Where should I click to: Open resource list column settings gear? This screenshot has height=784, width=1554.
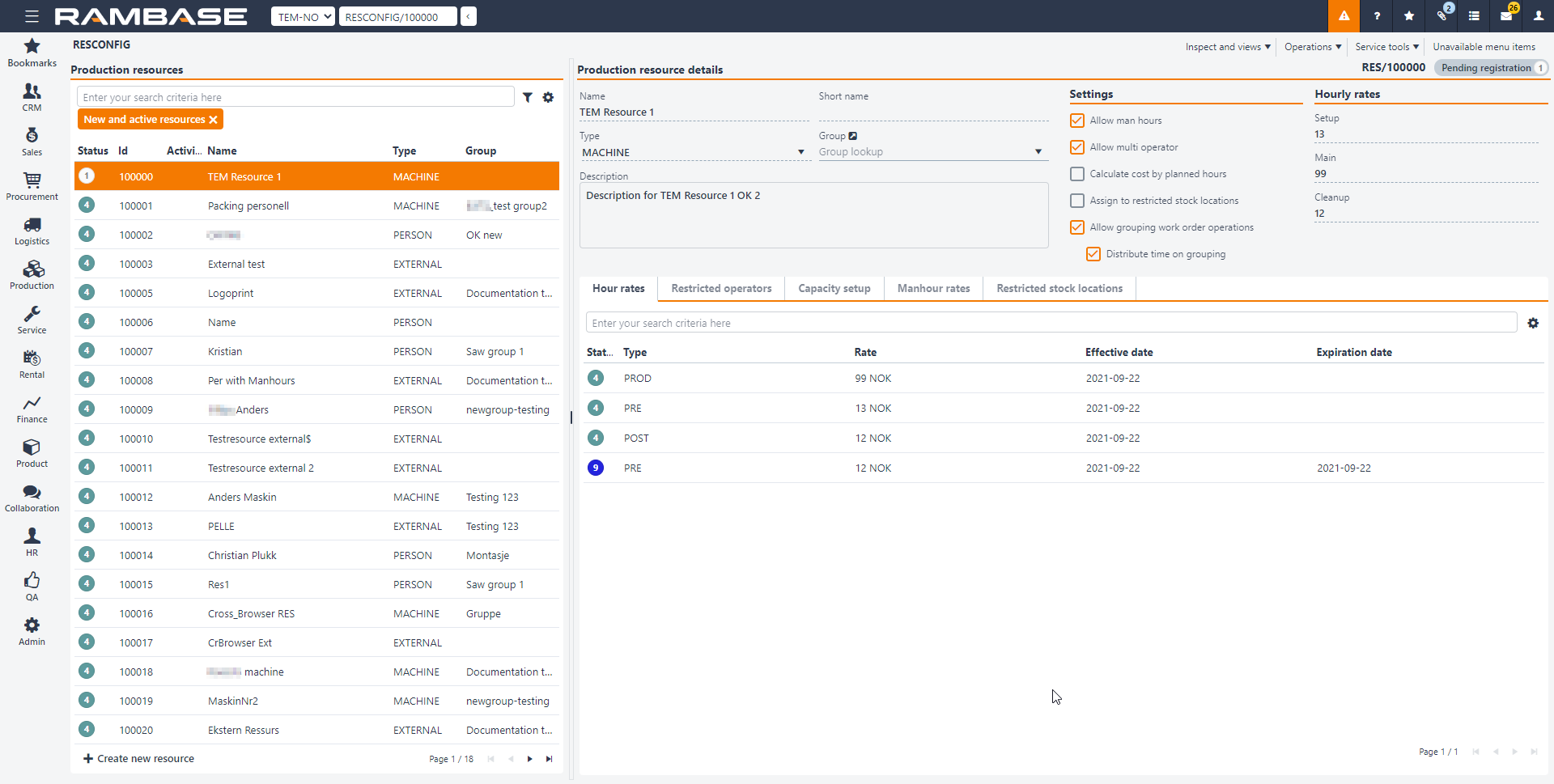pos(548,97)
